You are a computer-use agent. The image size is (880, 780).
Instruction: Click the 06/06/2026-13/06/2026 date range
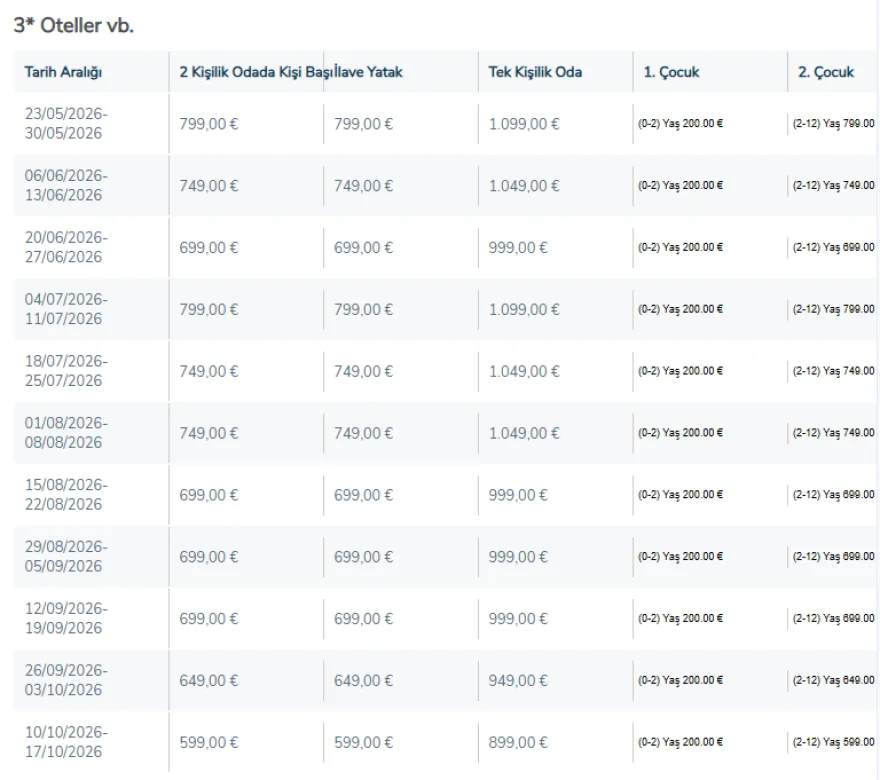tap(66, 186)
